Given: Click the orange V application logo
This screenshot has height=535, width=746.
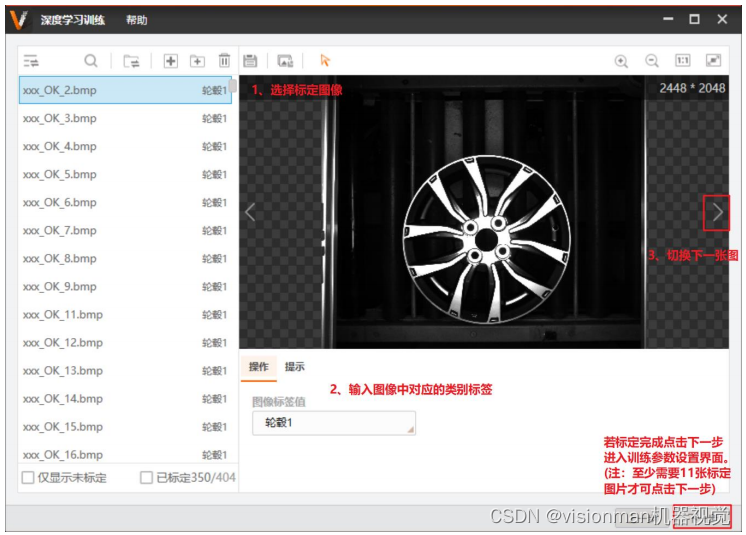Looking at the screenshot, I should pyautogui.click(x=19, y=19).
